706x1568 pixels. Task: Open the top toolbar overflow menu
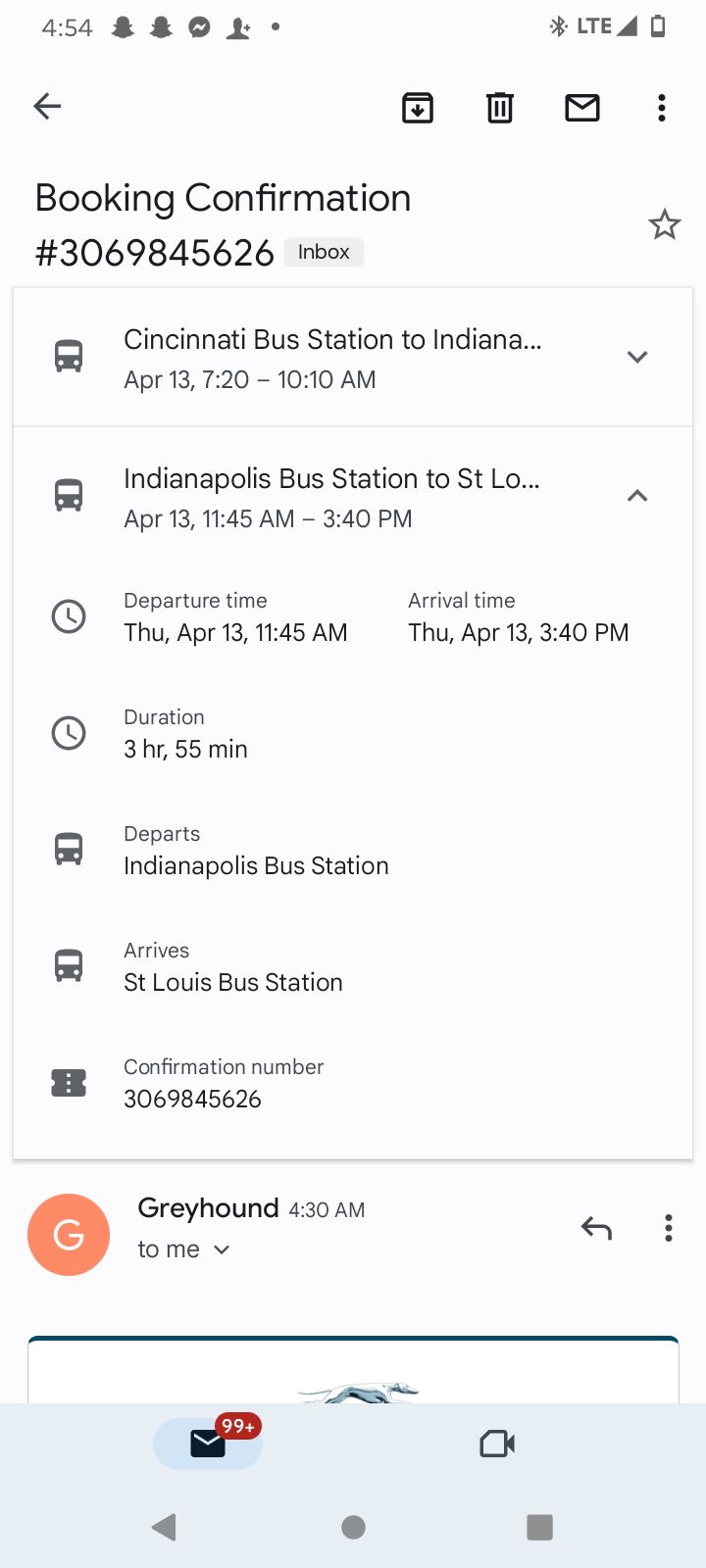tap(662, 108)
